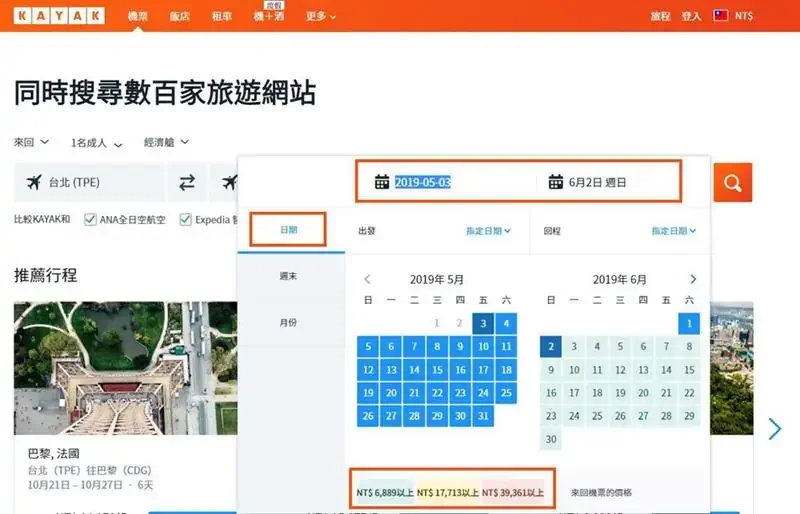
Task: Click the calendar icon beside departure date
Action: pyautogui.click(x=381, y=182)
